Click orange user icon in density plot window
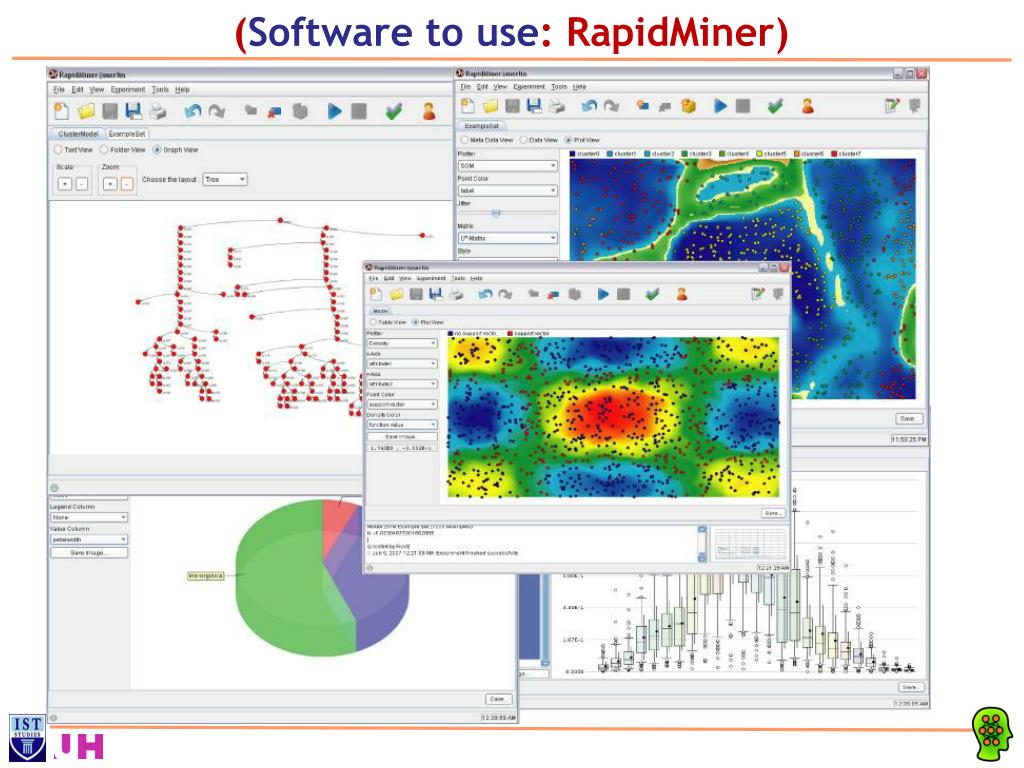 point(682,295)
